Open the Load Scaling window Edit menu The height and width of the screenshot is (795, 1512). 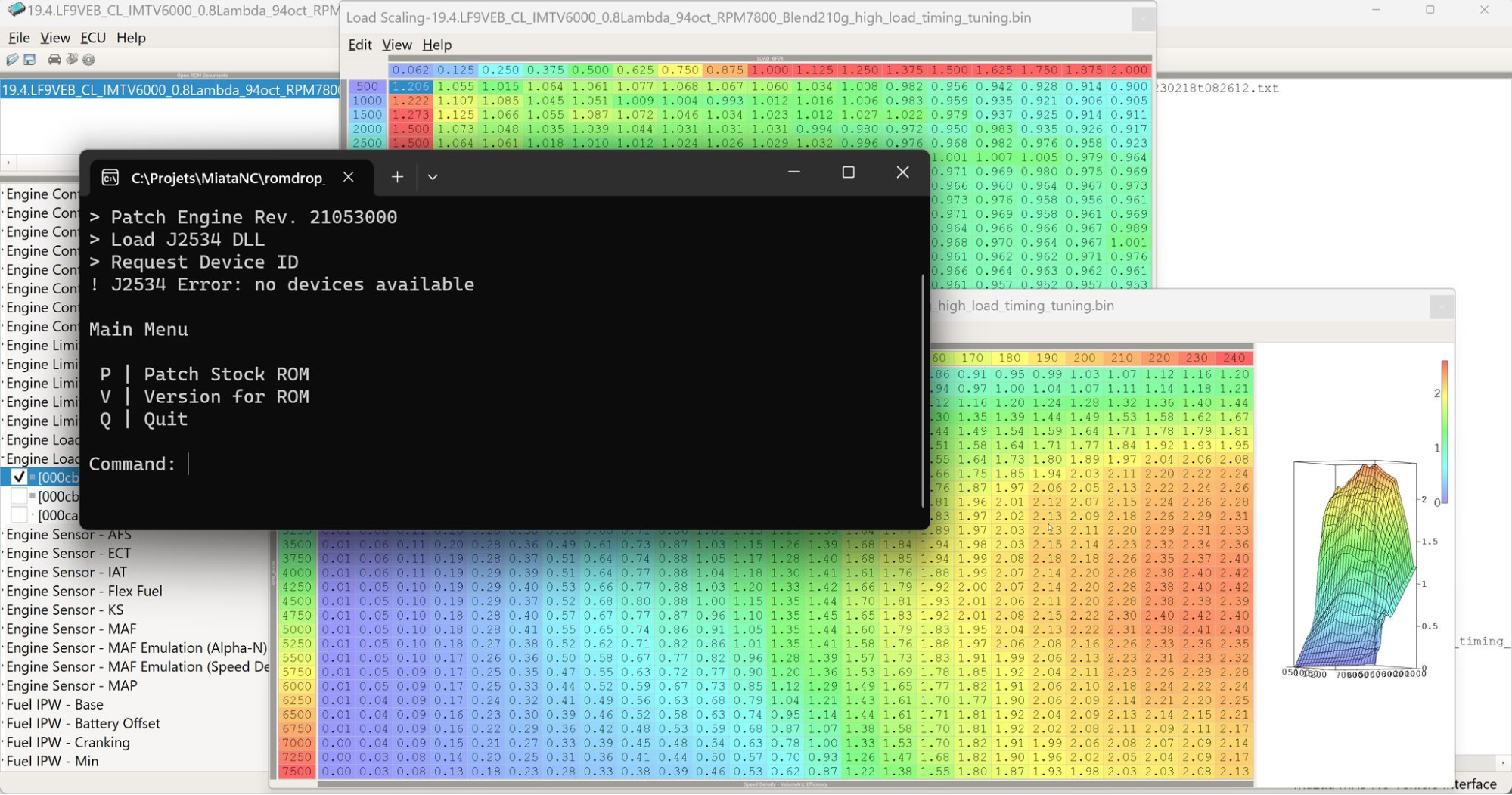coord(359,45)
